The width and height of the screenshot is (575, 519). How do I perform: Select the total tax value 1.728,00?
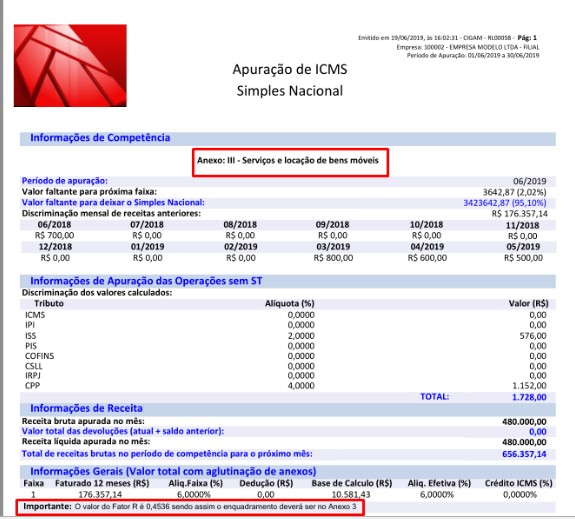click(529, 397)
